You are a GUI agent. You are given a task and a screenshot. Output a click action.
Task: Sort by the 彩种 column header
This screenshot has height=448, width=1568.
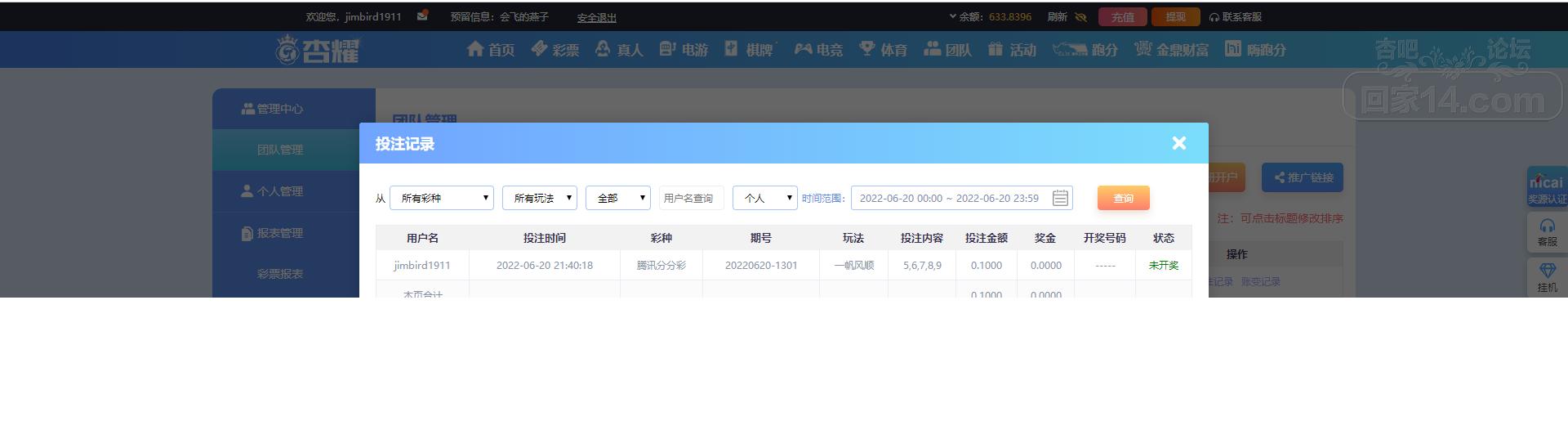pyautogui.click(x=661, y=238)
